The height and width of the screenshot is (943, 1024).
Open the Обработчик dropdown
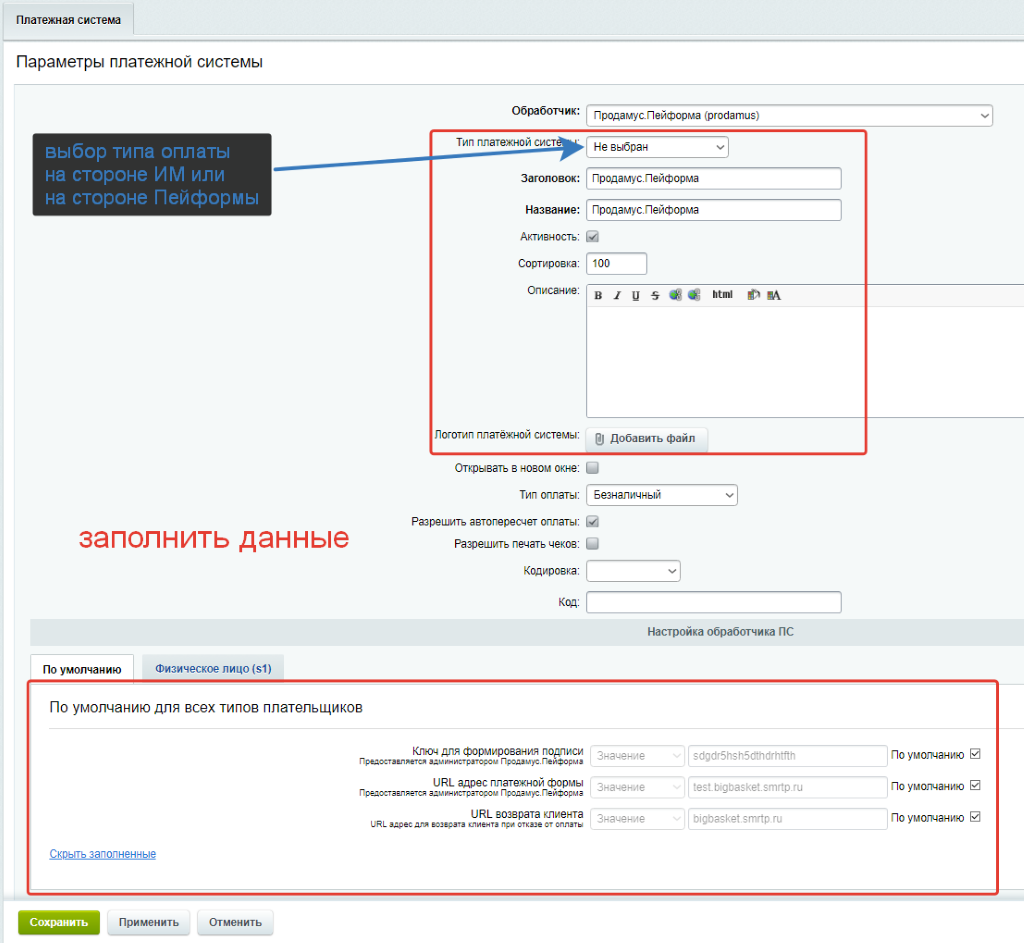click(789, 116)
